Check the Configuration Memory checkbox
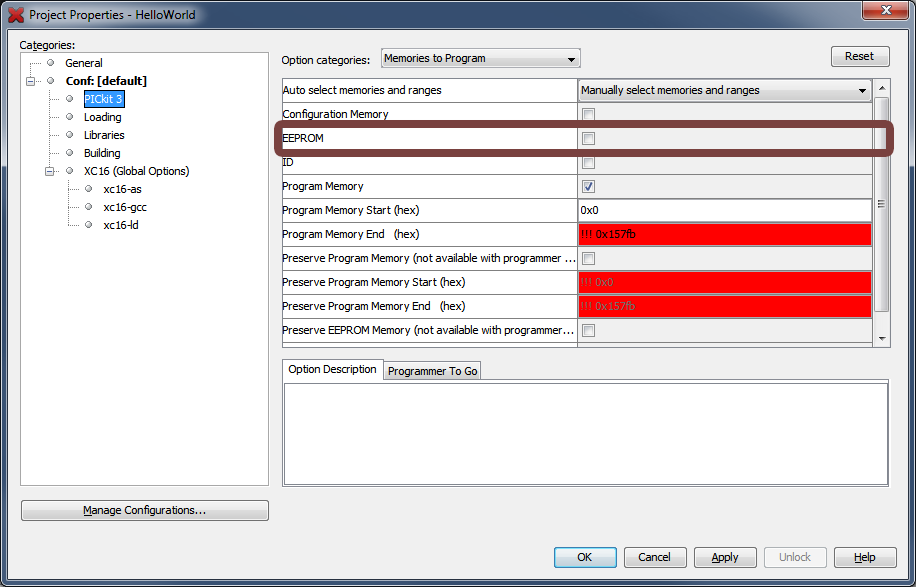The height and width of the screenshot is (587, 916). [589, 114]
